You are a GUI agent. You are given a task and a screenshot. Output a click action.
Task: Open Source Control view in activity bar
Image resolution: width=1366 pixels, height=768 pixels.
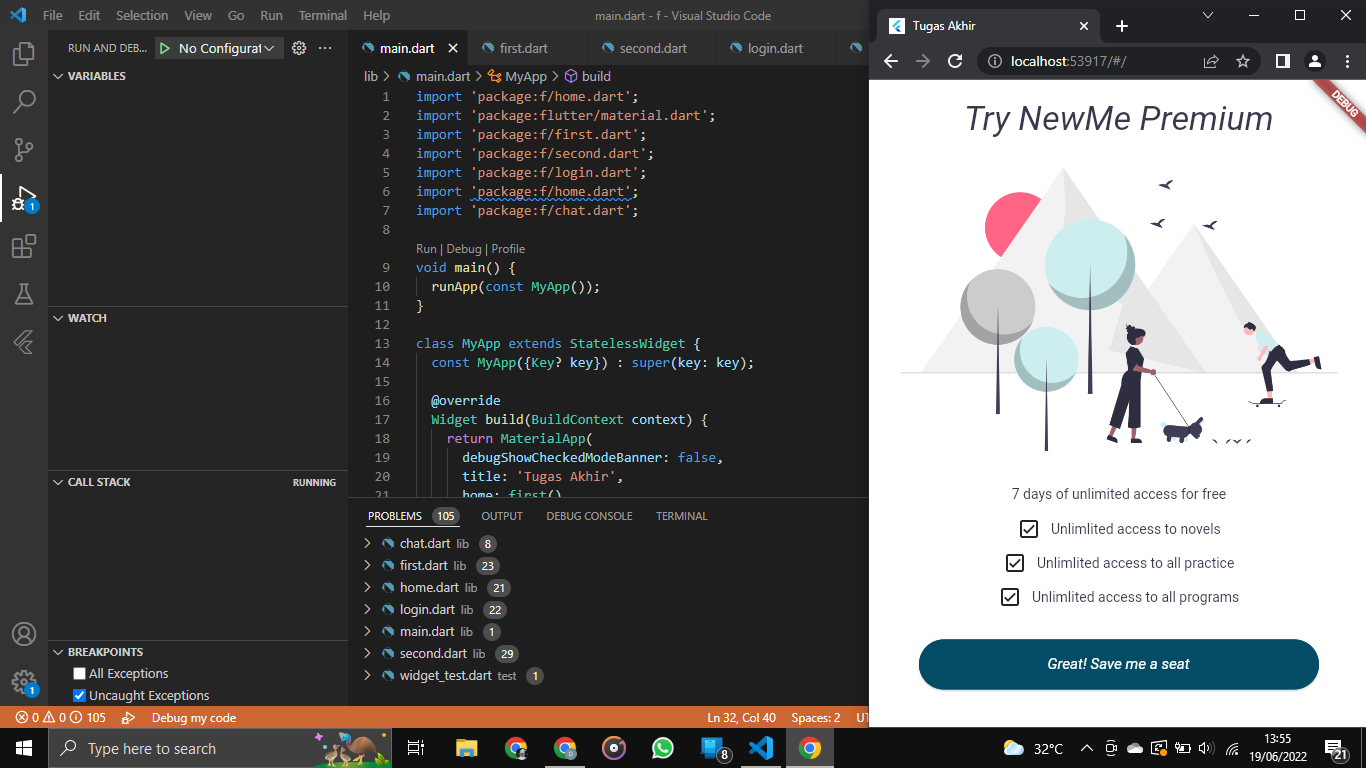(24, 149)
